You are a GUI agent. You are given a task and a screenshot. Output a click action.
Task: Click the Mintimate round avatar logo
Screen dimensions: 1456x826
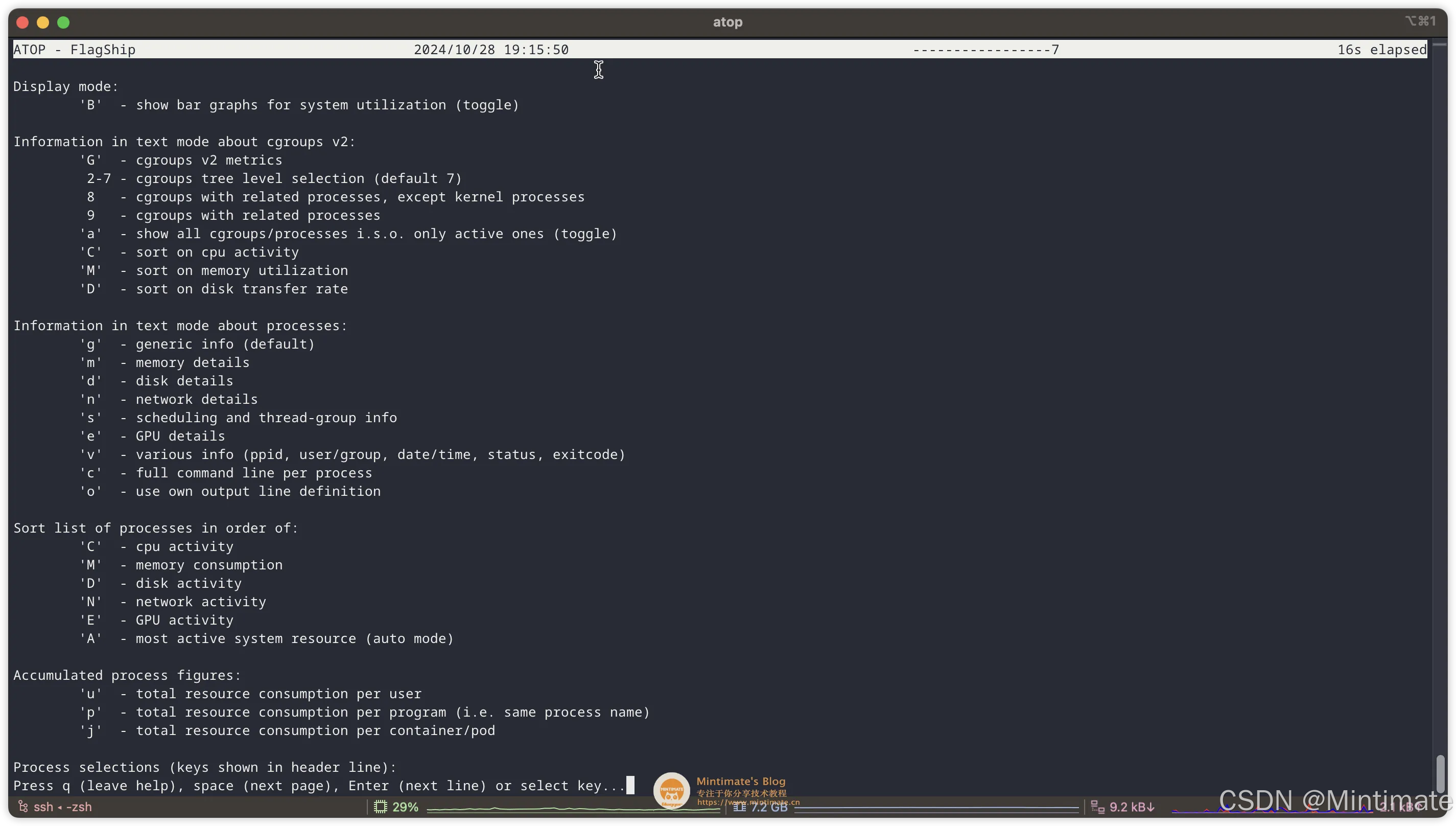click(671, 790)
